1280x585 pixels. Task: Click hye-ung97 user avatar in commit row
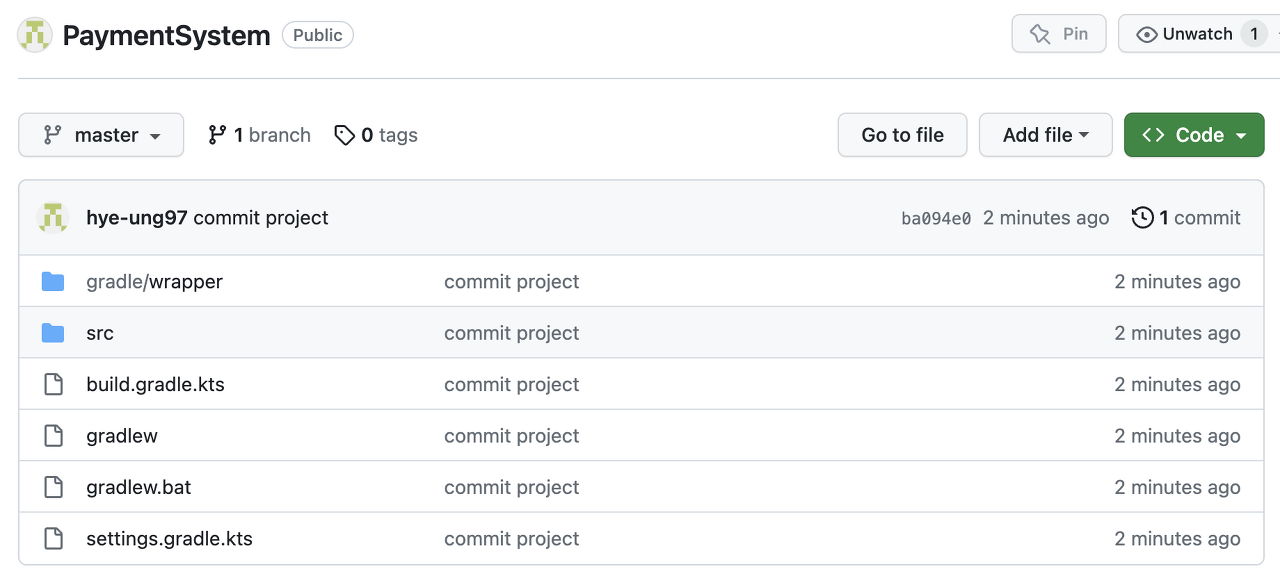coord(53,218)
